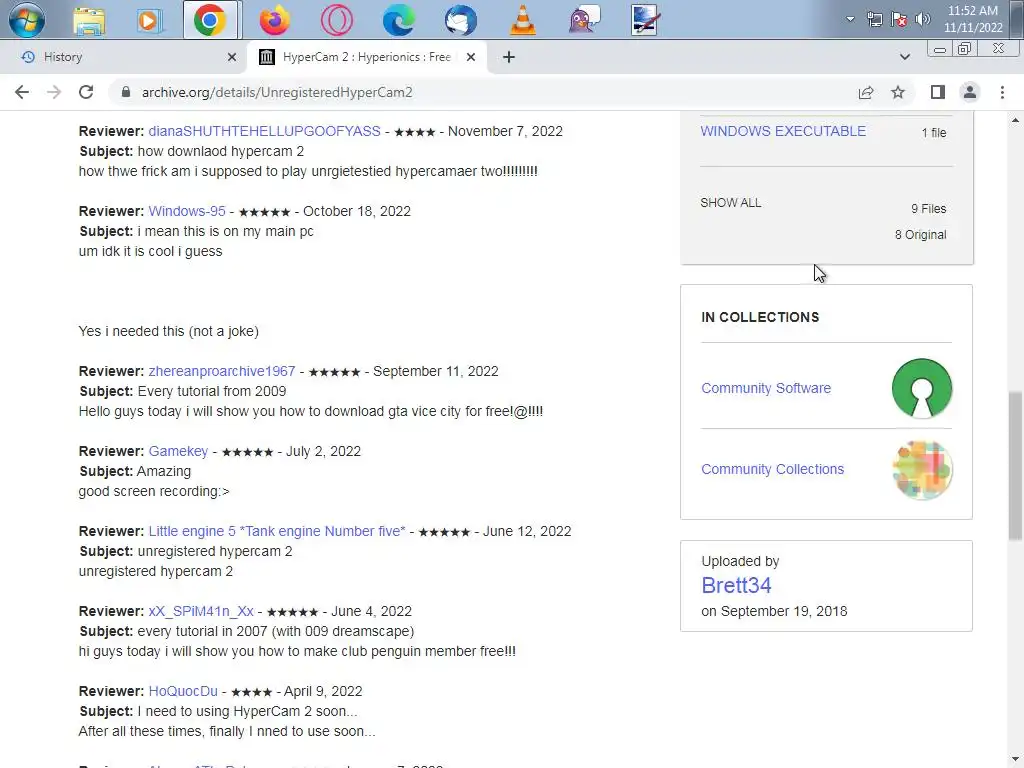Launch VLC media player from the taskbar
1024x768 pixels.
point(522,20)
